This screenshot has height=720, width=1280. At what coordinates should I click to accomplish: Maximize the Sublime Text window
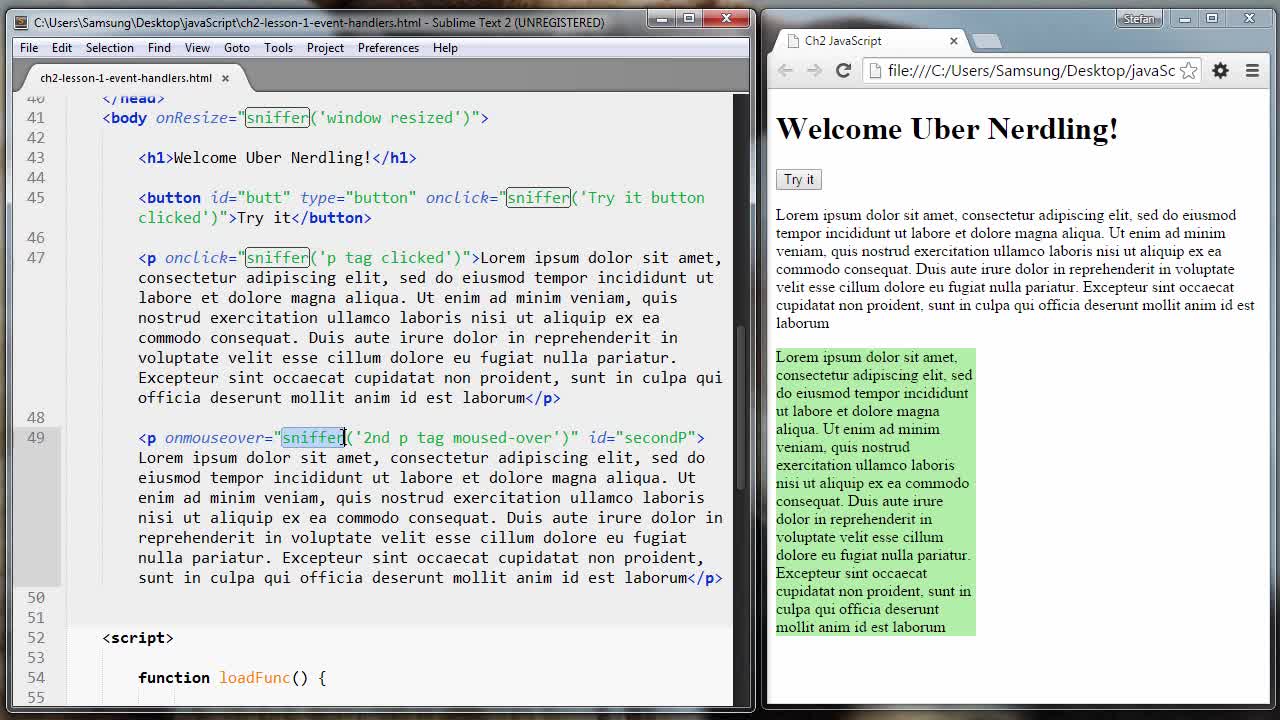point(689,18)
